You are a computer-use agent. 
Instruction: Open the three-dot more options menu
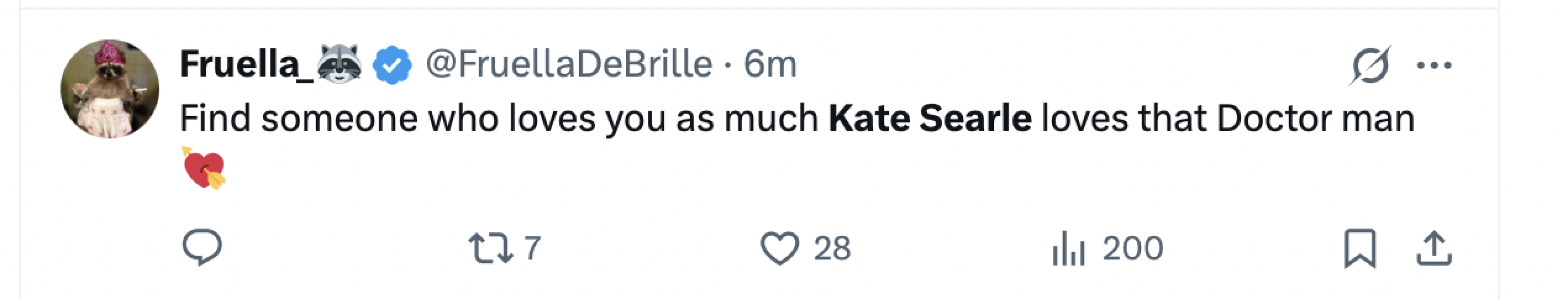point(1434,65)
